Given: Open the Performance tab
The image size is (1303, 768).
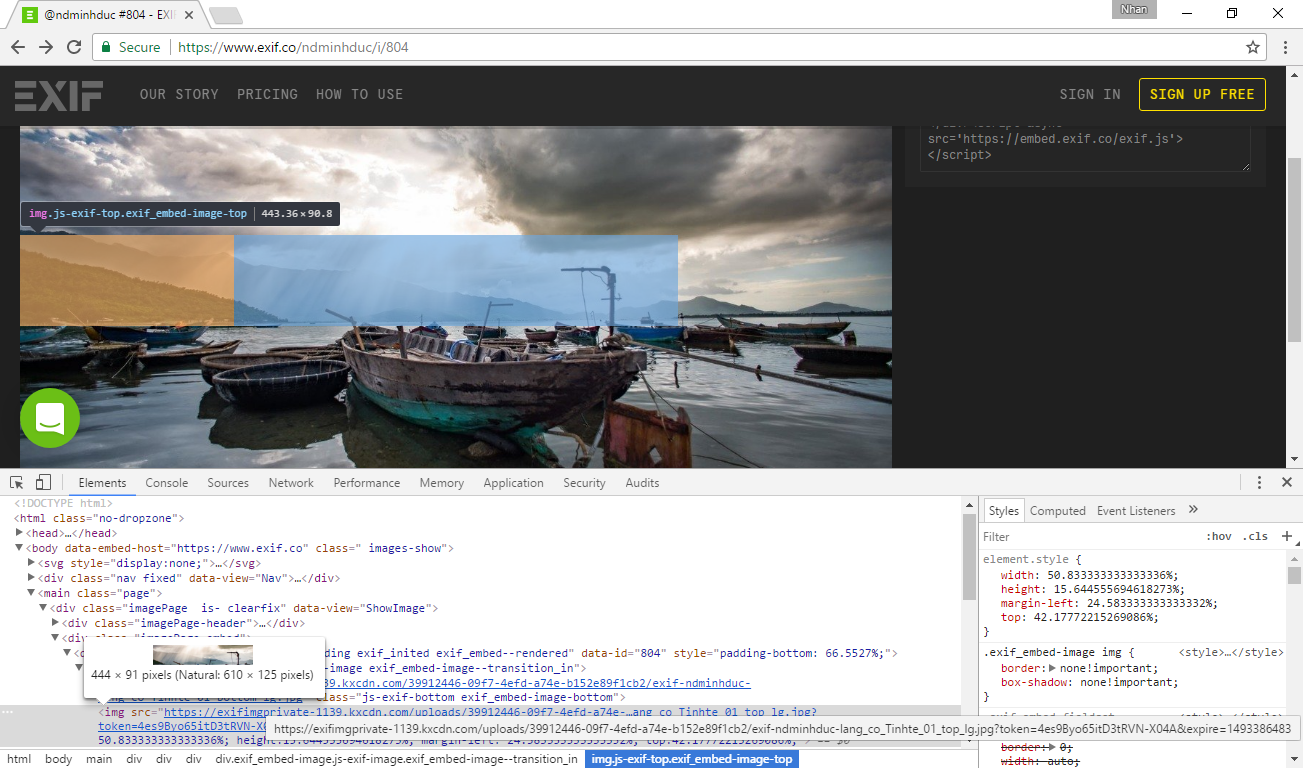Looking at the screenshot, I should tap(367, 483).
